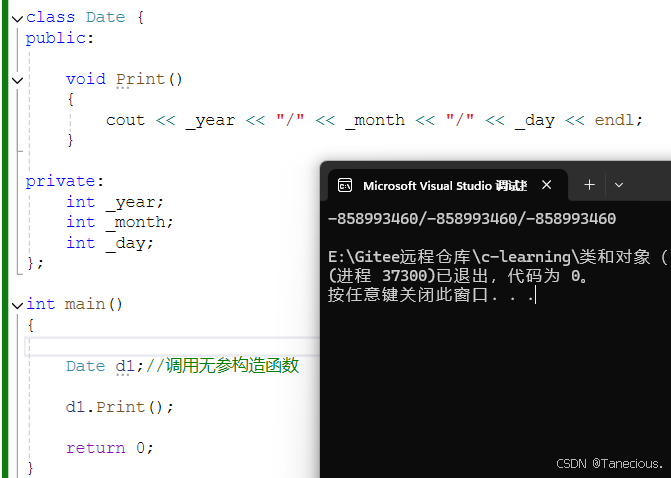
Task: Click the int _year; member declaration
Action: pos(115,202)
